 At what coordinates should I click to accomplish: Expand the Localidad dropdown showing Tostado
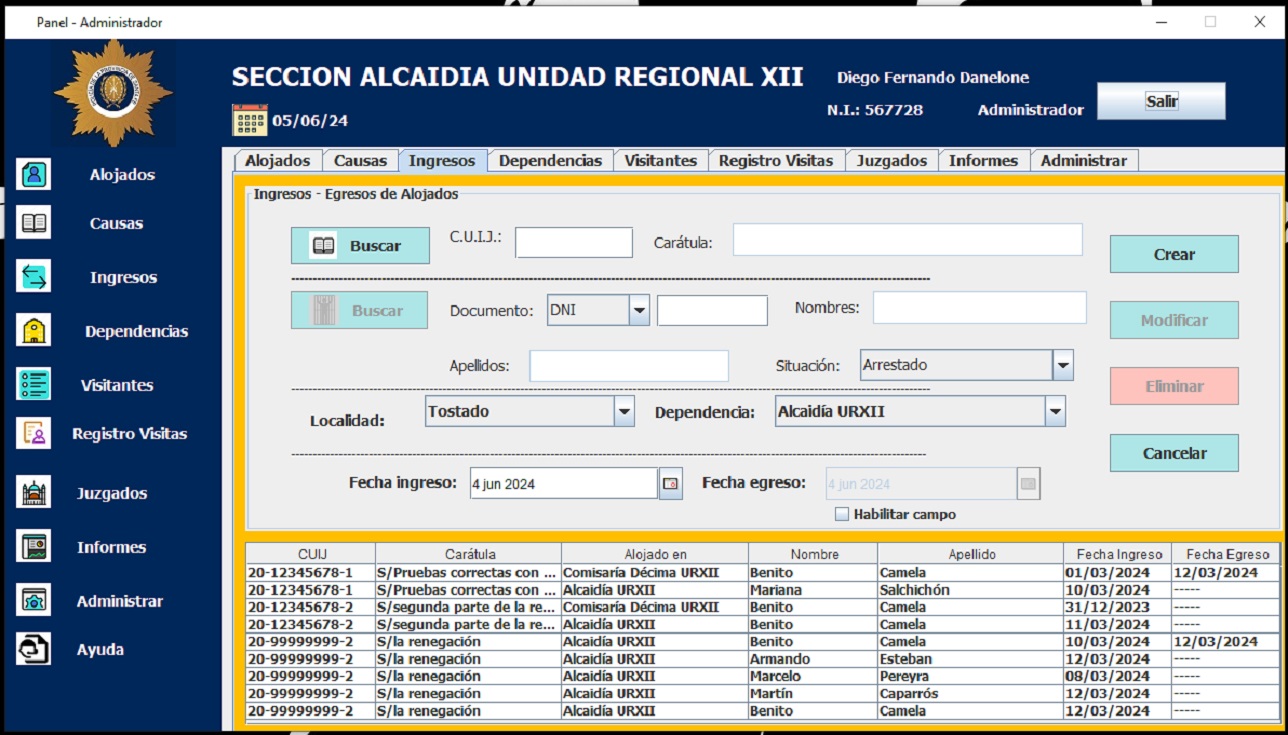pos(624,411)
